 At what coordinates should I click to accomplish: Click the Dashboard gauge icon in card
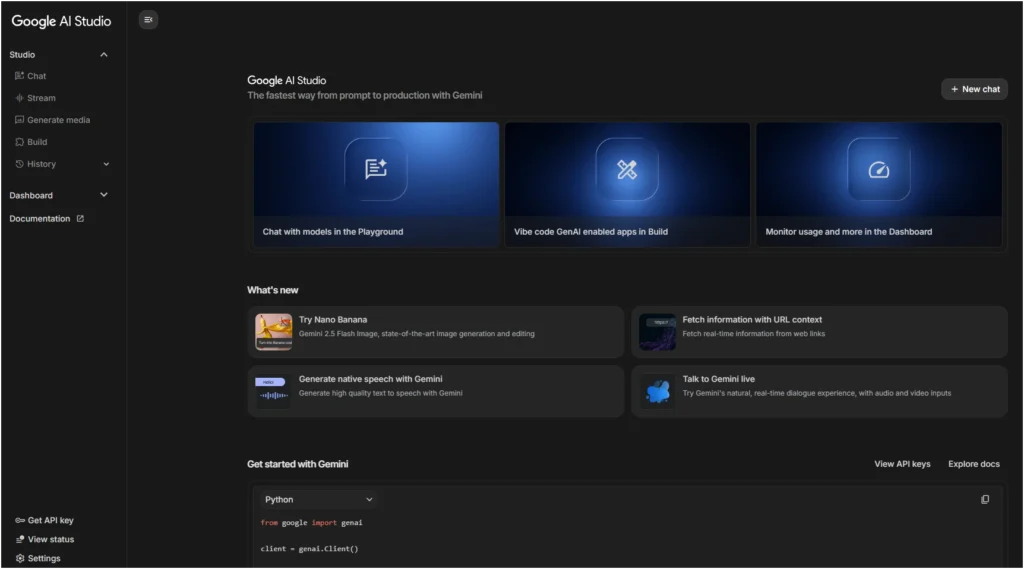[x=878, y=169]
